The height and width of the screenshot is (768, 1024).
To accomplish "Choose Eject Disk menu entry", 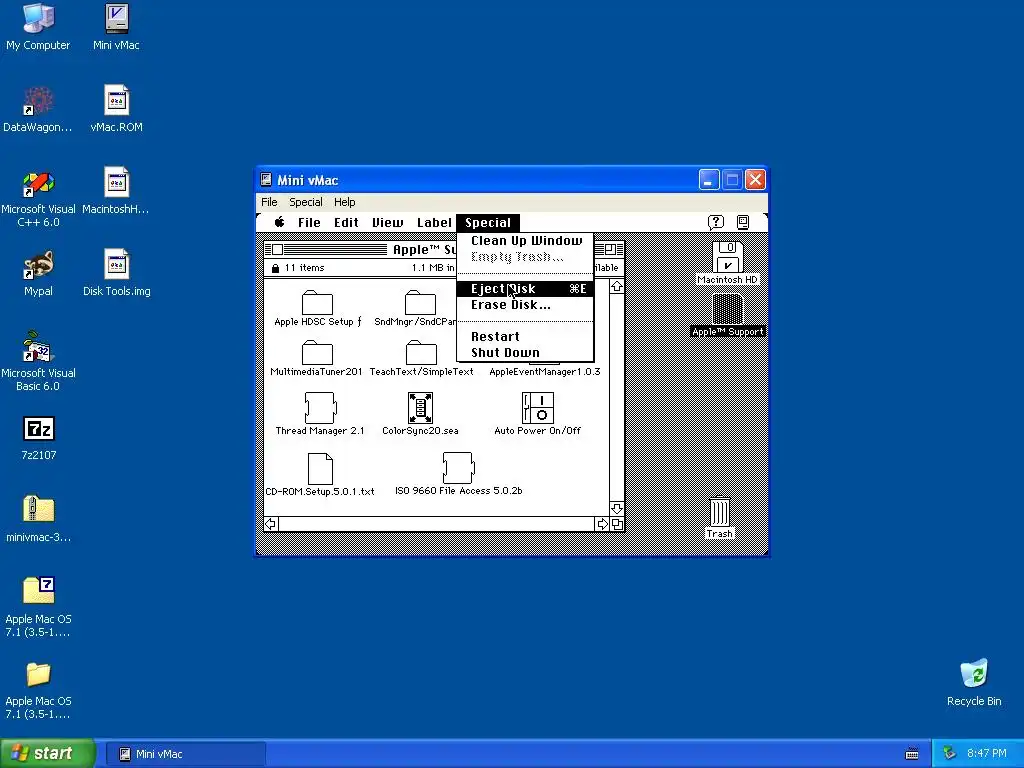I will click(x=526, y=289).
